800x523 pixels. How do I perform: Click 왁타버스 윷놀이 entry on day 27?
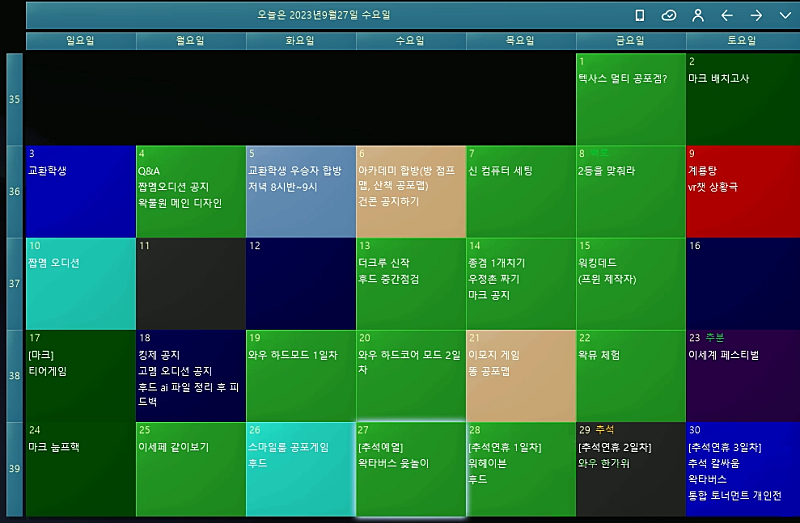coord(393,464)
